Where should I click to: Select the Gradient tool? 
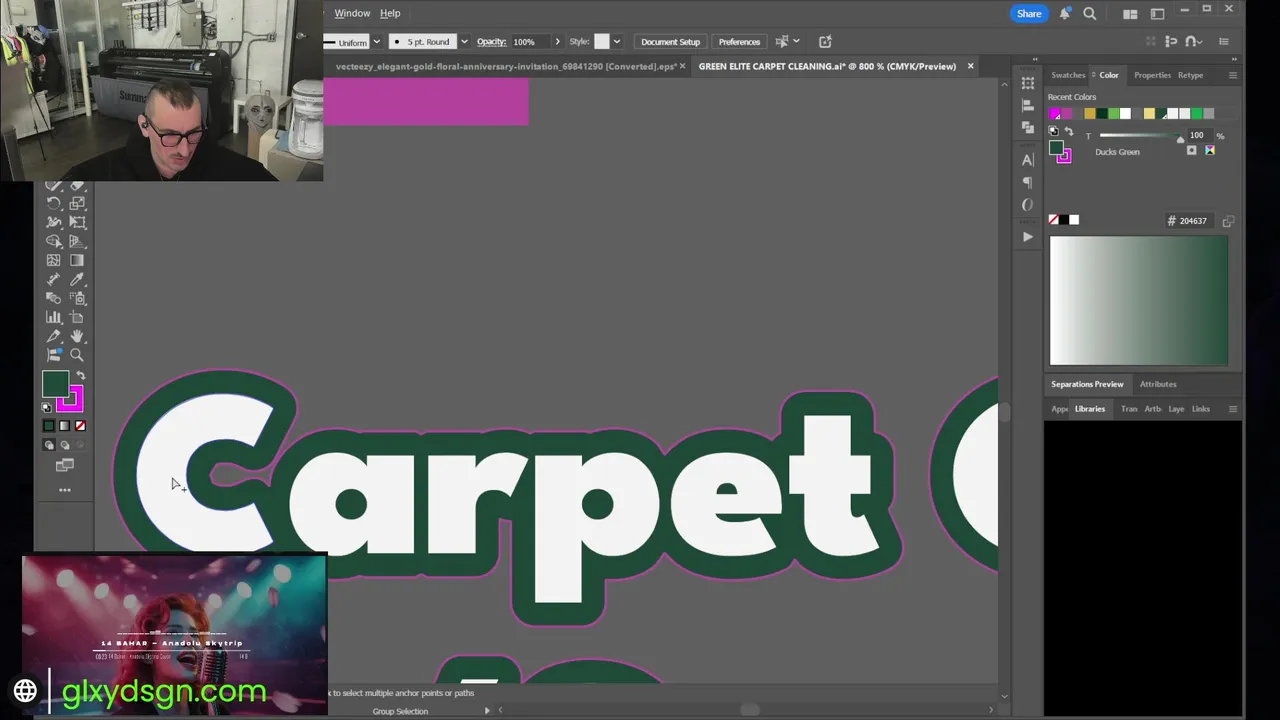77,260
